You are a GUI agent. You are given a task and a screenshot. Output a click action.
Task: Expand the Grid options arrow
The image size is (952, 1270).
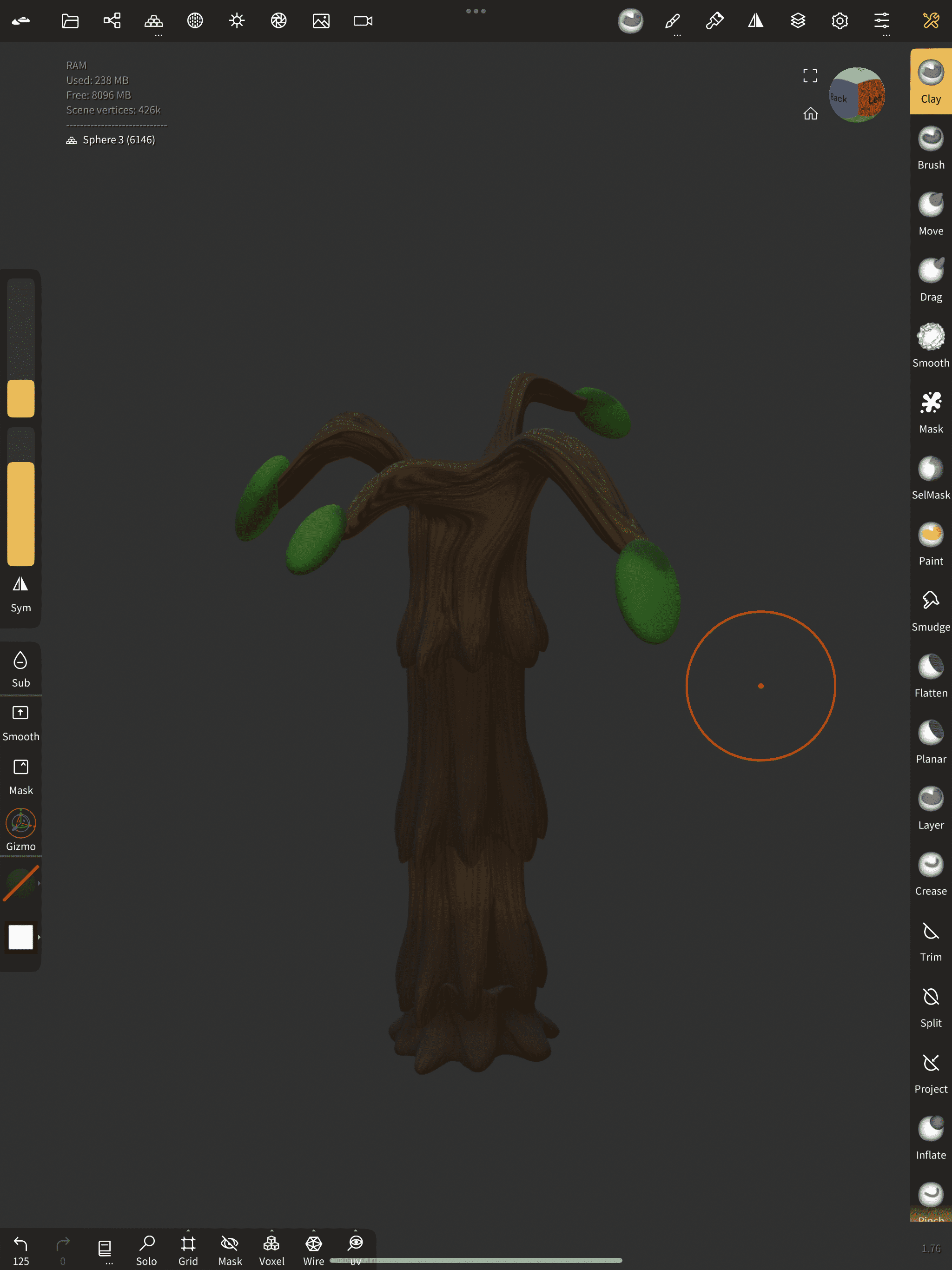(188, 1230)
